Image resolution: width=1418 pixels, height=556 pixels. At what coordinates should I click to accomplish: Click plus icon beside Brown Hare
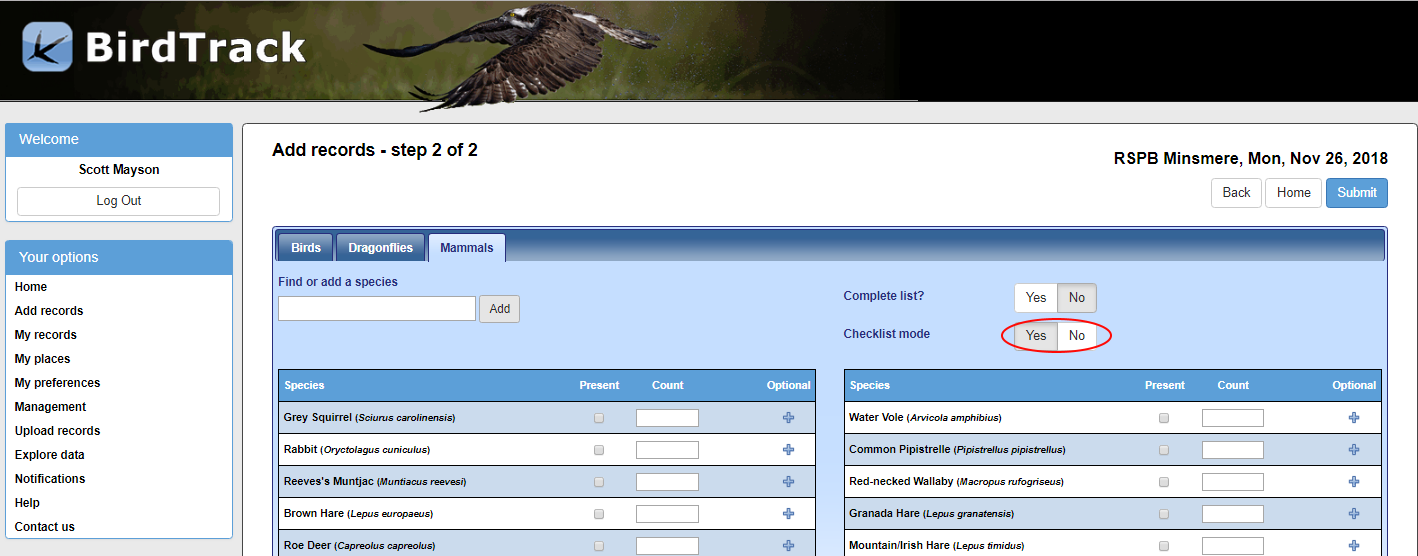788,514
